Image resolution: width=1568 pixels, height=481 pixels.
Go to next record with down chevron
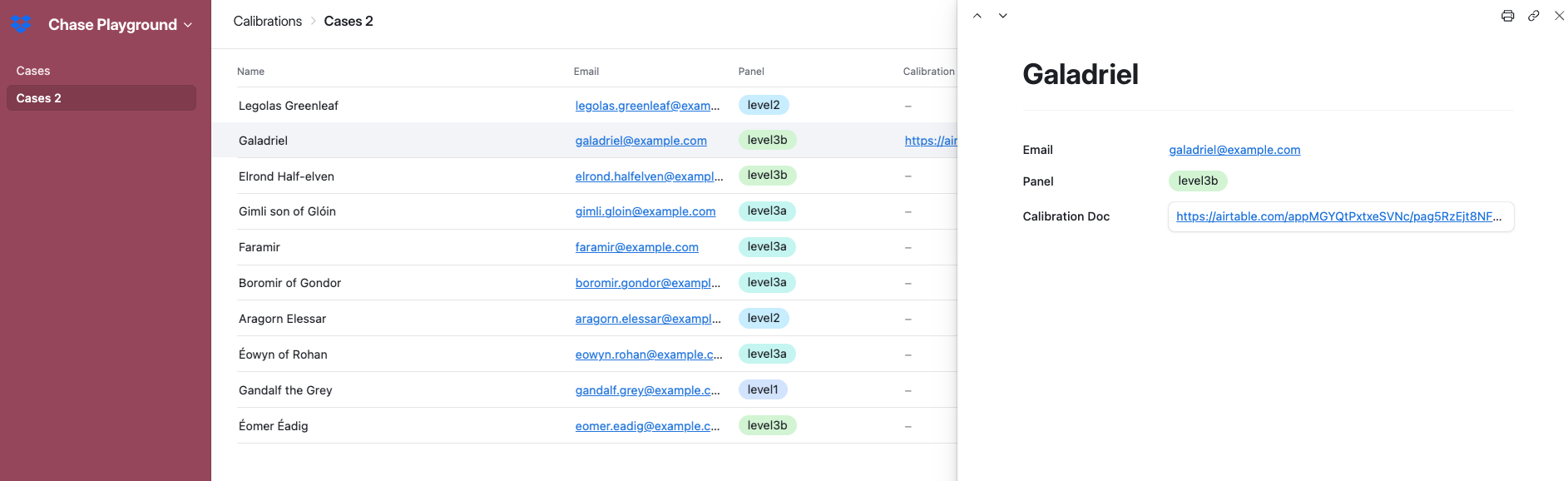click(1003, 16)
